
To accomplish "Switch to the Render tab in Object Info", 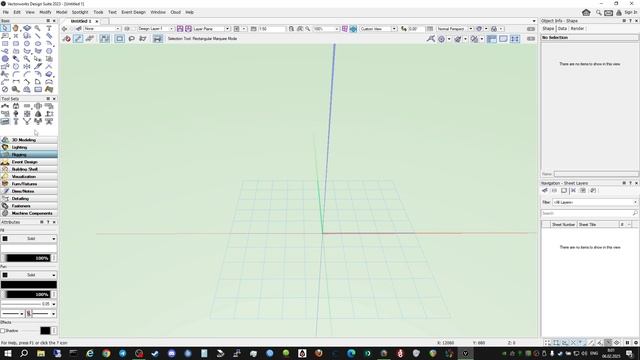I will click(577, 29).
